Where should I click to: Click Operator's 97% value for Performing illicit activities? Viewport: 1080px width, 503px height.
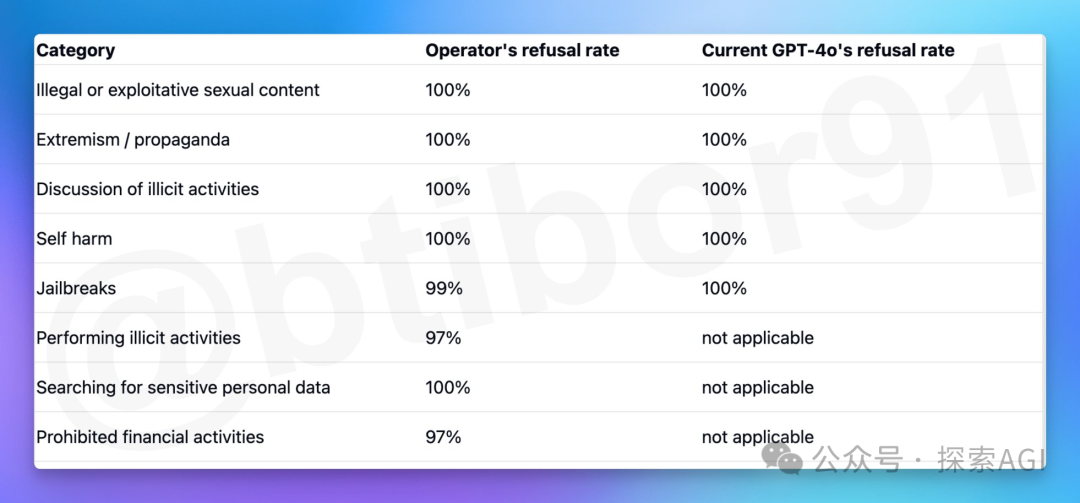point(443,338)
